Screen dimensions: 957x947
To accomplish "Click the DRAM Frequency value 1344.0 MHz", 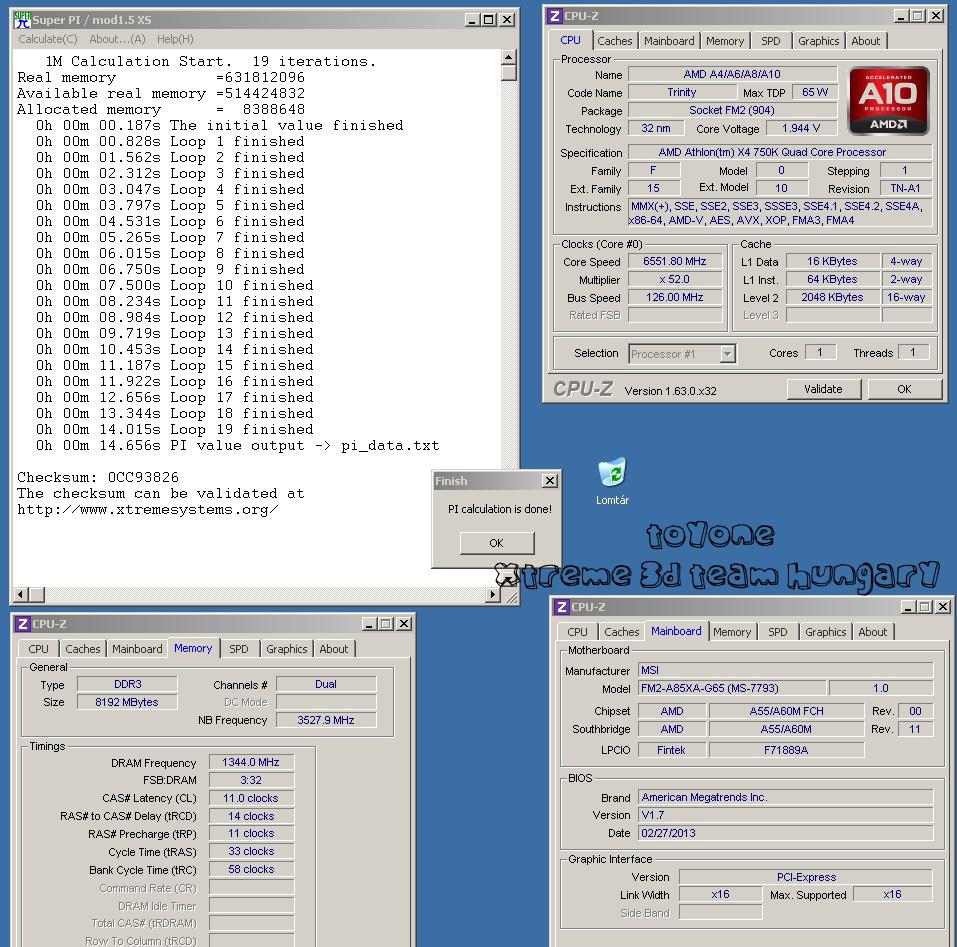I will 251,762.
